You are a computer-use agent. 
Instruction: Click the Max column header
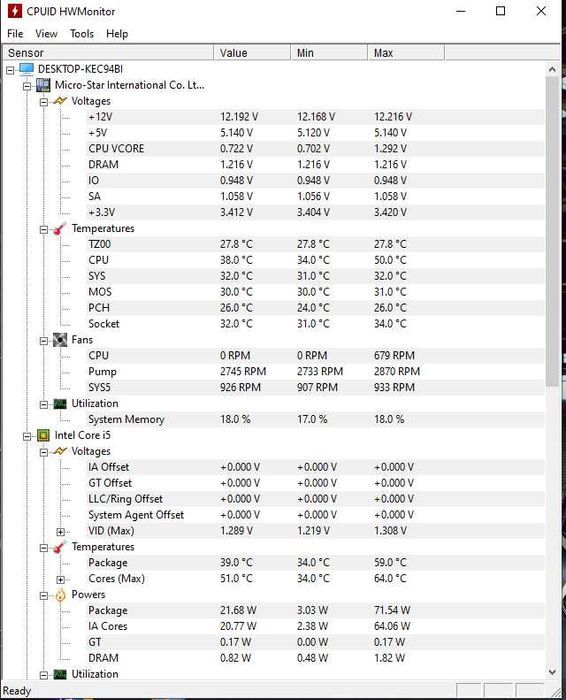click(x=406, y=53)
